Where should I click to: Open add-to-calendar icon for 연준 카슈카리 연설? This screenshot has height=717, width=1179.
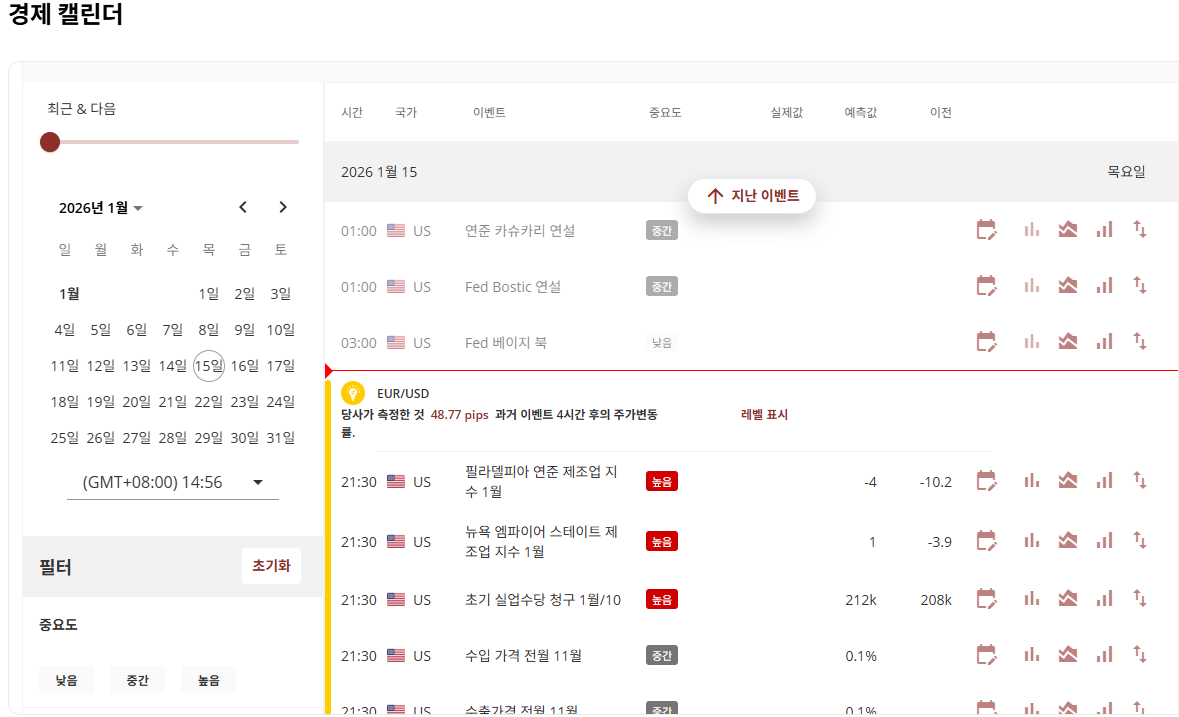(x=987, y=229)
